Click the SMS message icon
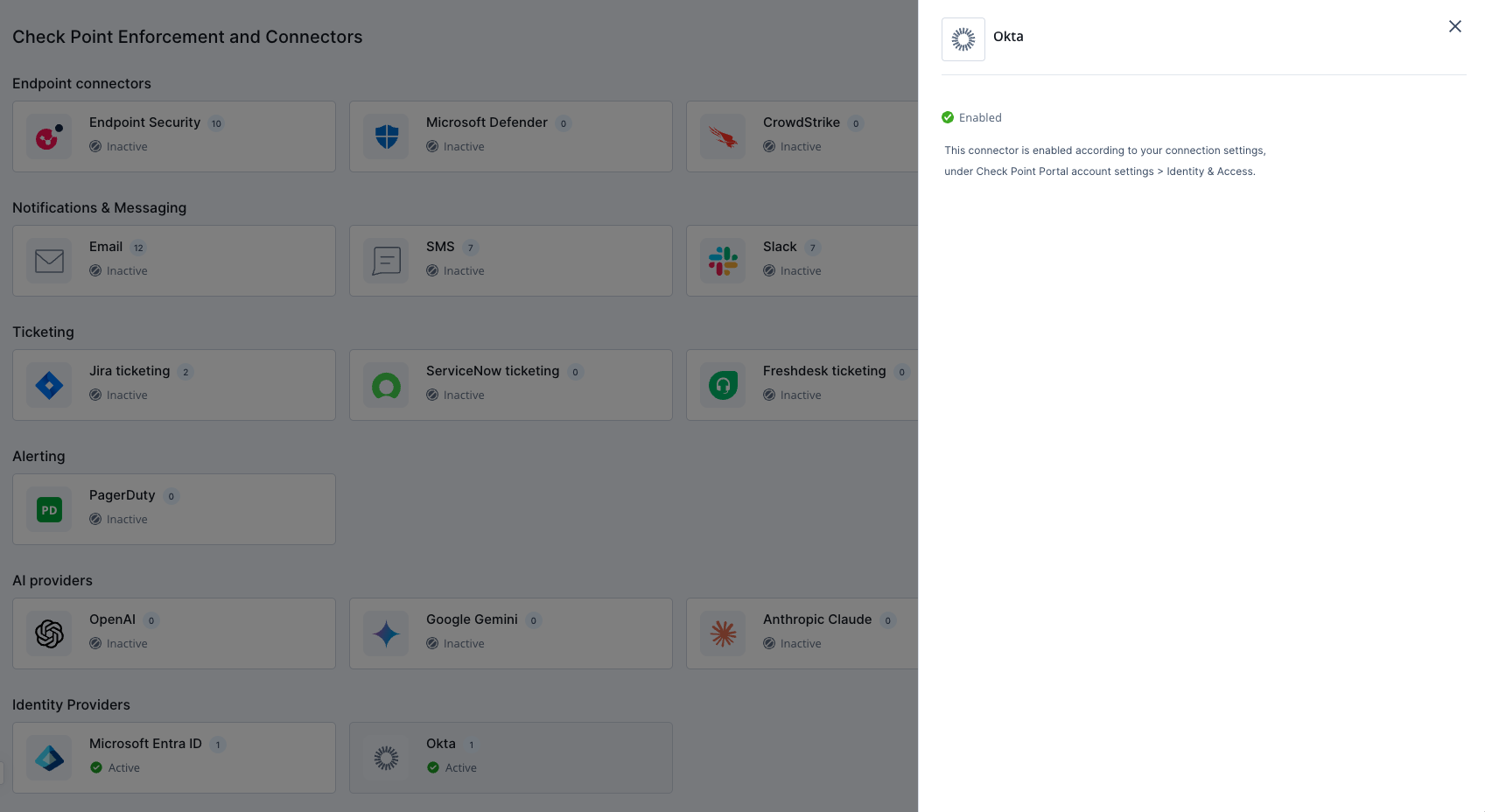Viewport: 1485px width, 812px height. pos(386,261)
